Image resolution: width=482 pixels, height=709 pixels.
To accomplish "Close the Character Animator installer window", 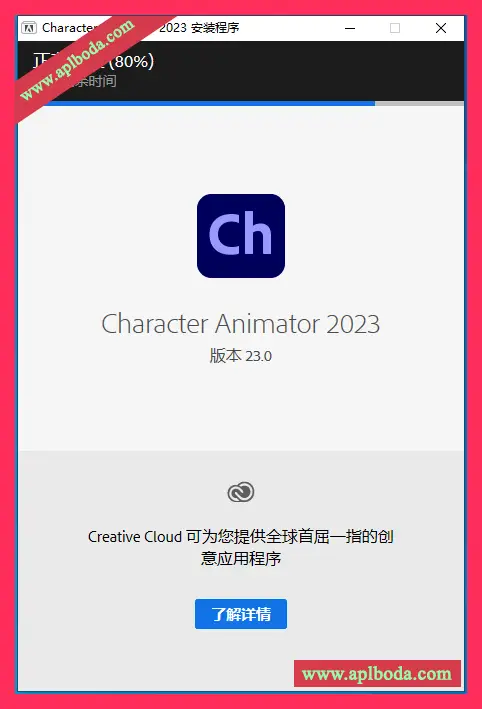I will point(441,28).
